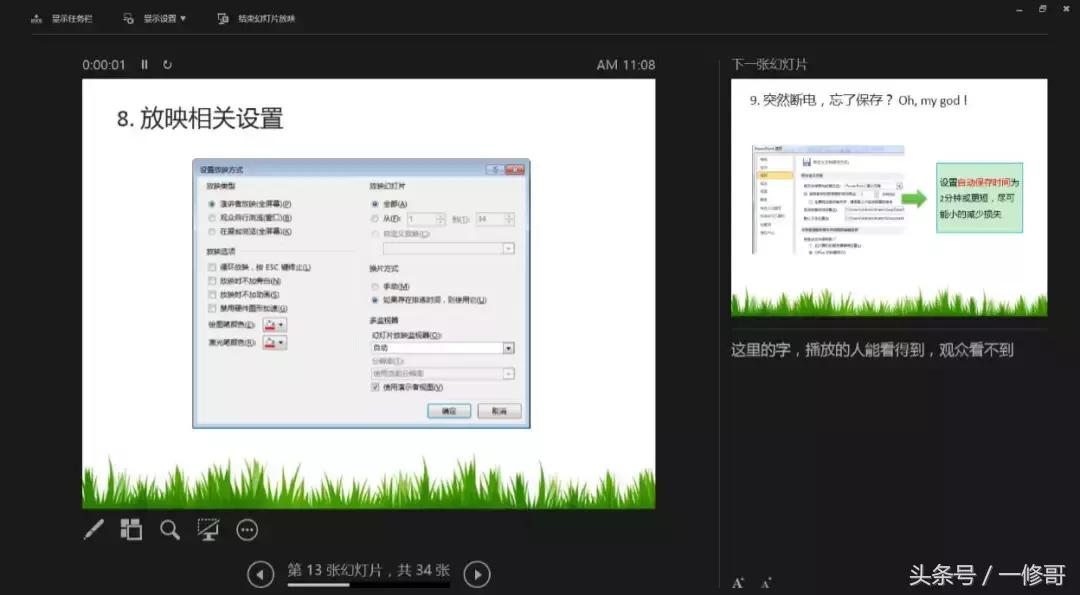Increase the notes font size

(x=738, y=581)
